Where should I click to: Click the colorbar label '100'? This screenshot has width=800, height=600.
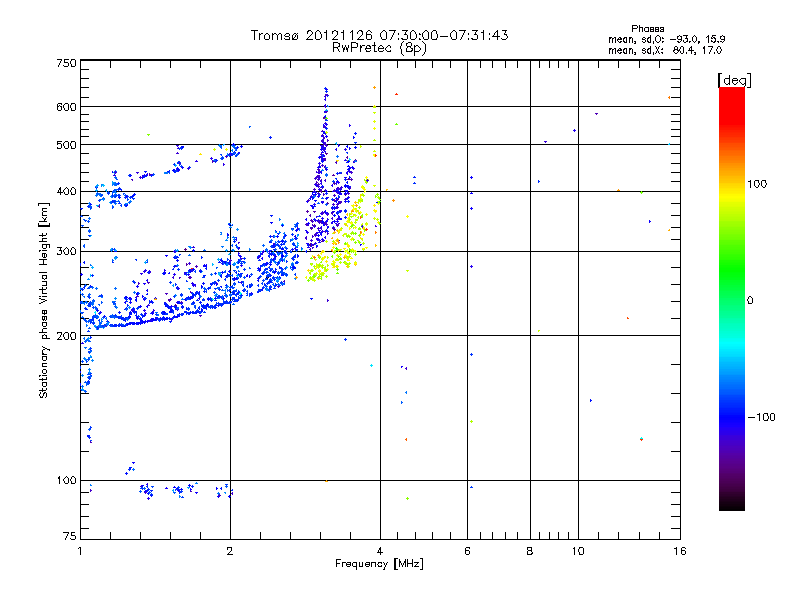pos(757,184)
